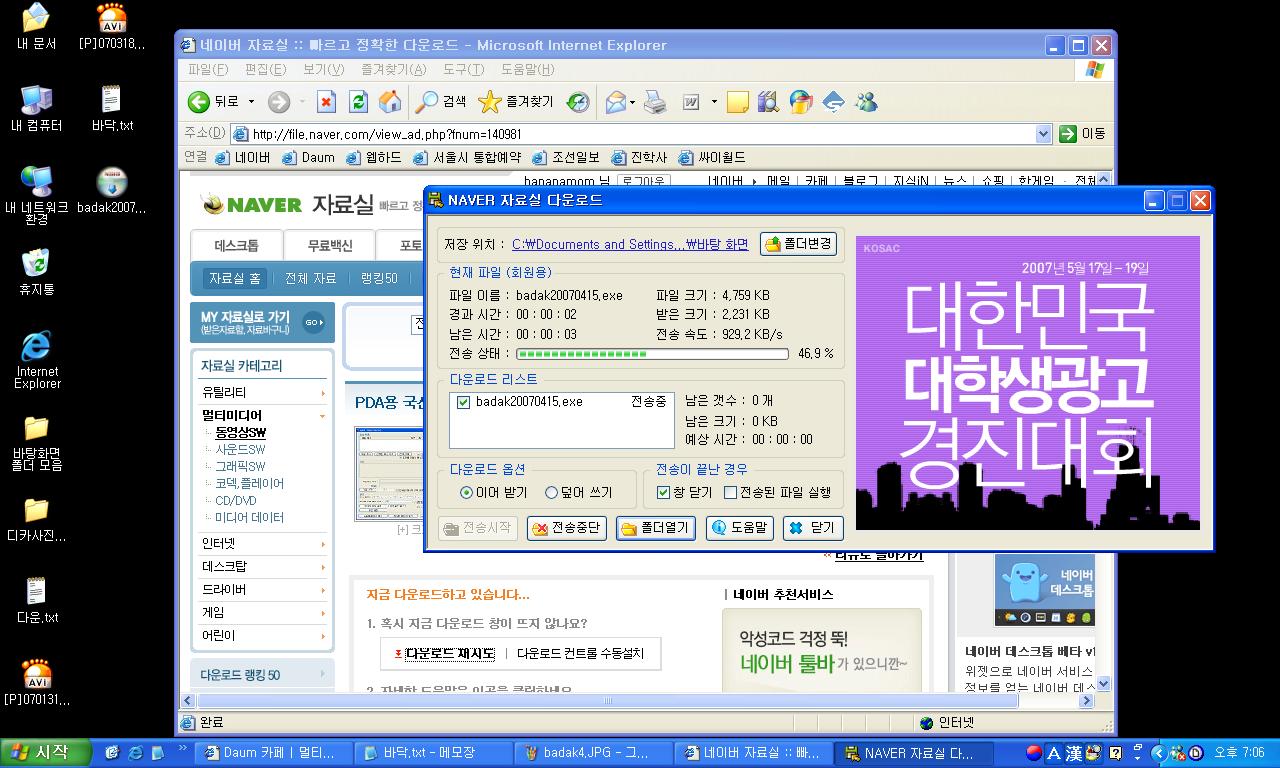Open 도움말 help in download dialog

[x=739, y=528]
